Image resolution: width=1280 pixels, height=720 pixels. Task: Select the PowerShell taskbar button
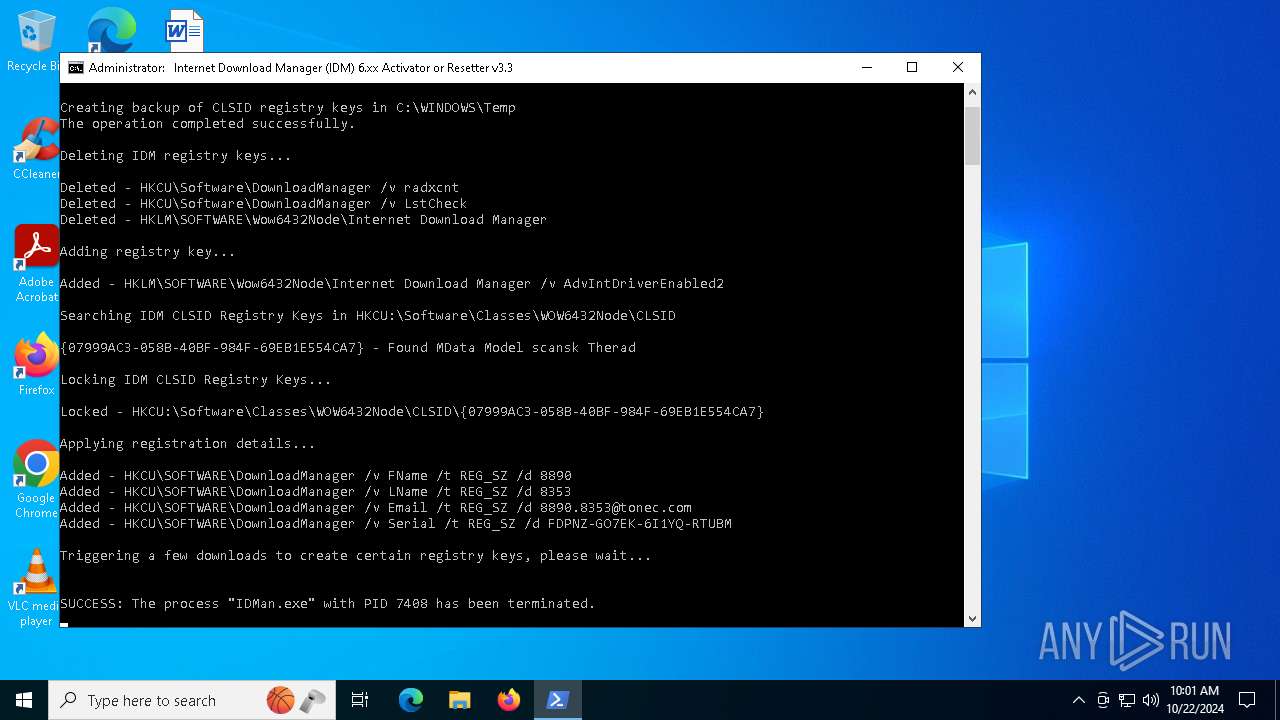558,700
